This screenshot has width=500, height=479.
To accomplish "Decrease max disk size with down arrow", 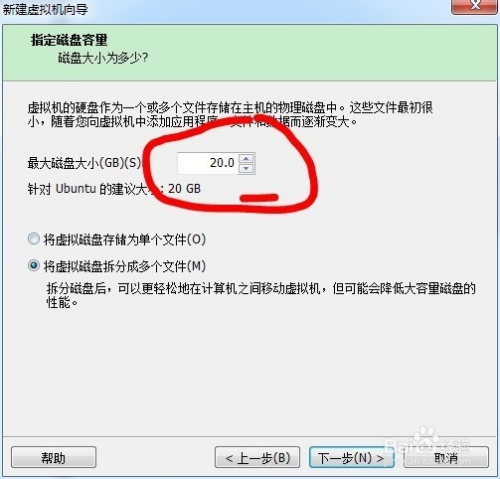I will point(246,169).
